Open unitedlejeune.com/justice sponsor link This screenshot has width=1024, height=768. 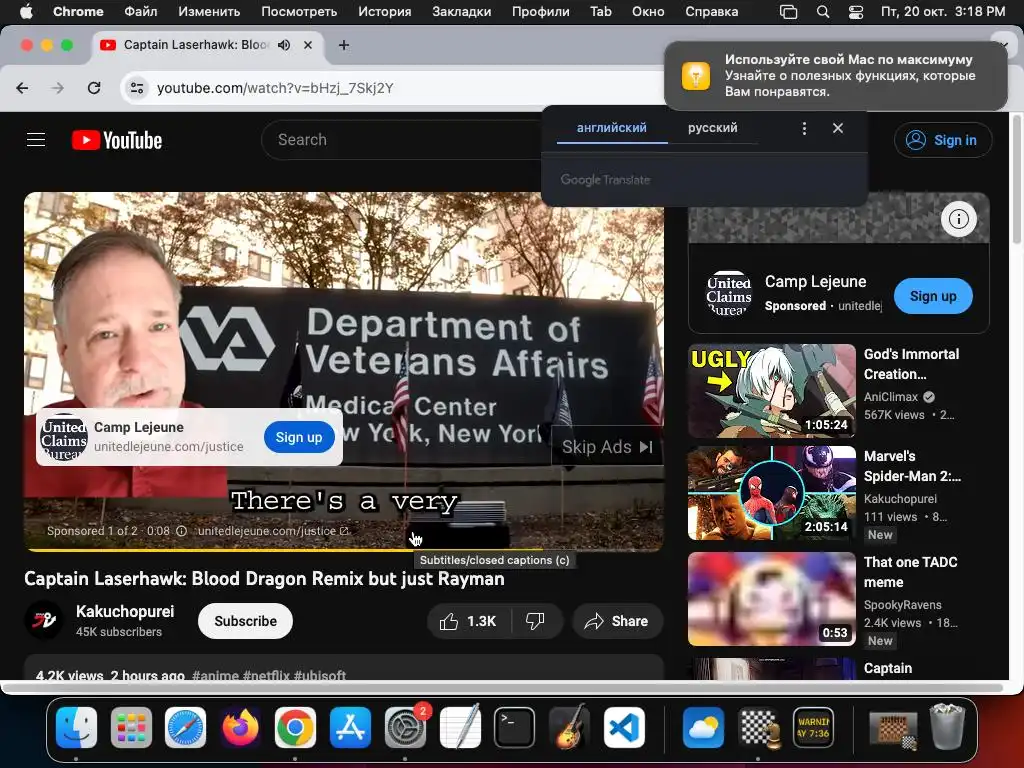(273, 531)
